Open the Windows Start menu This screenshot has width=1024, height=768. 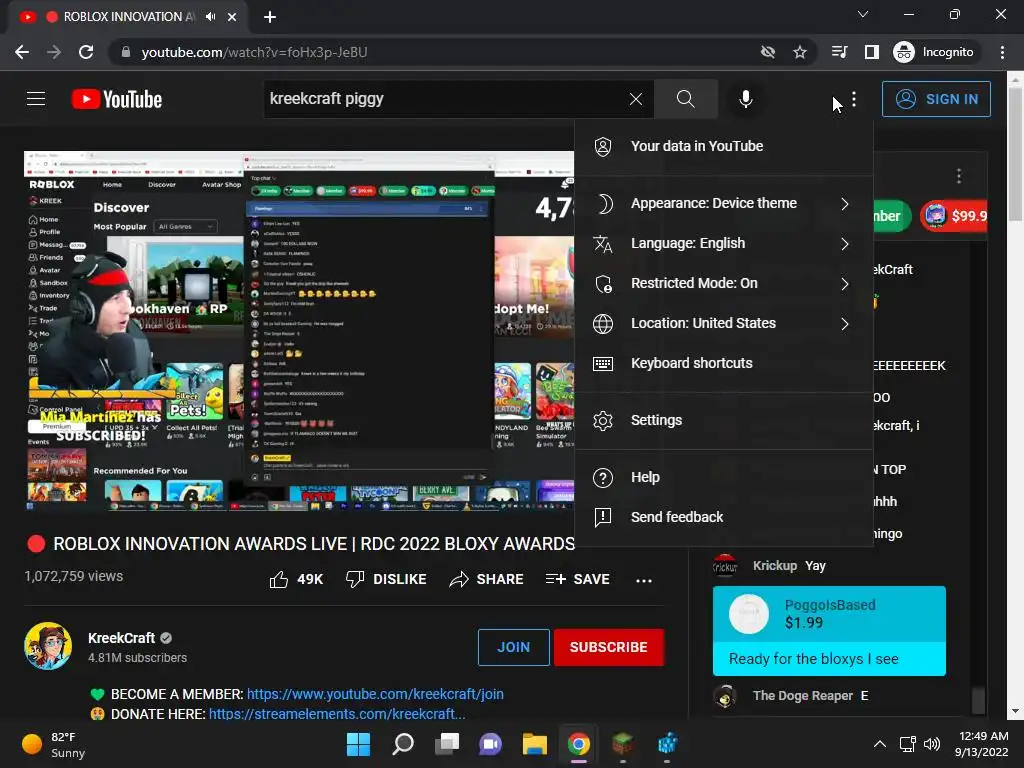[358, 744]
